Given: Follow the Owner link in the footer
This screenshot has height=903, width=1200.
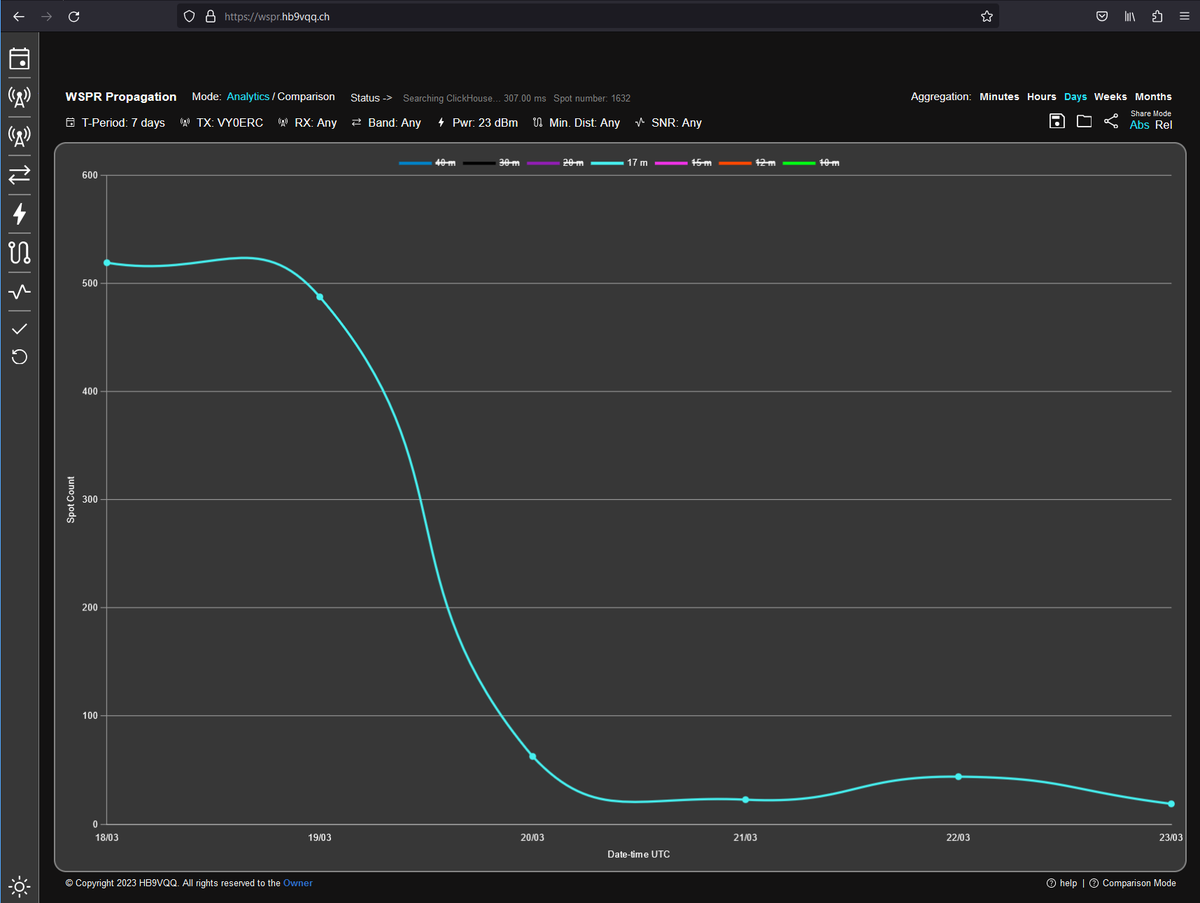Looking at the screenshot, I should pyautogui.click(x=298, y=883).
